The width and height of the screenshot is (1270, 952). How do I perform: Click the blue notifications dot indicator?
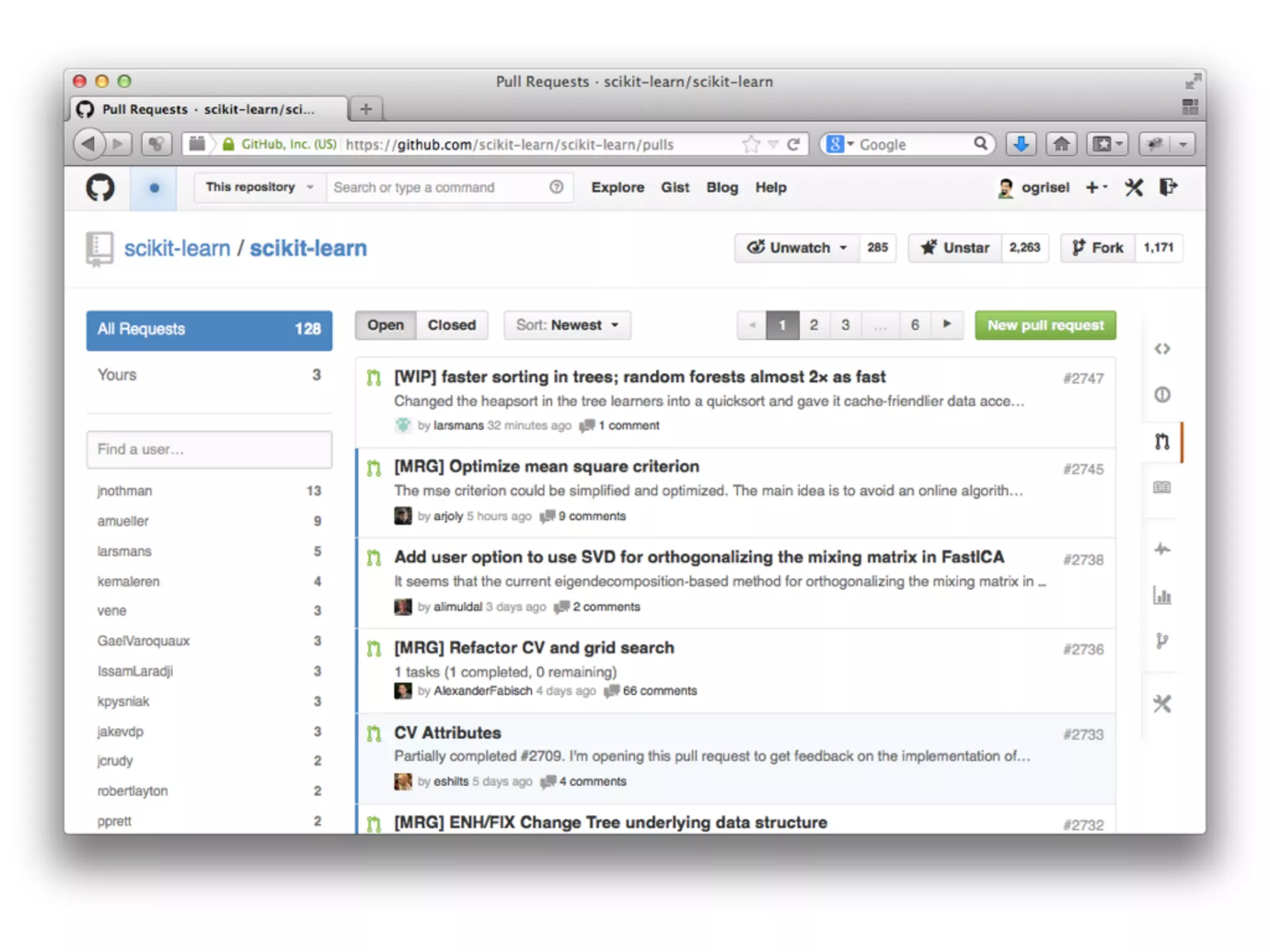pos(154,188)
